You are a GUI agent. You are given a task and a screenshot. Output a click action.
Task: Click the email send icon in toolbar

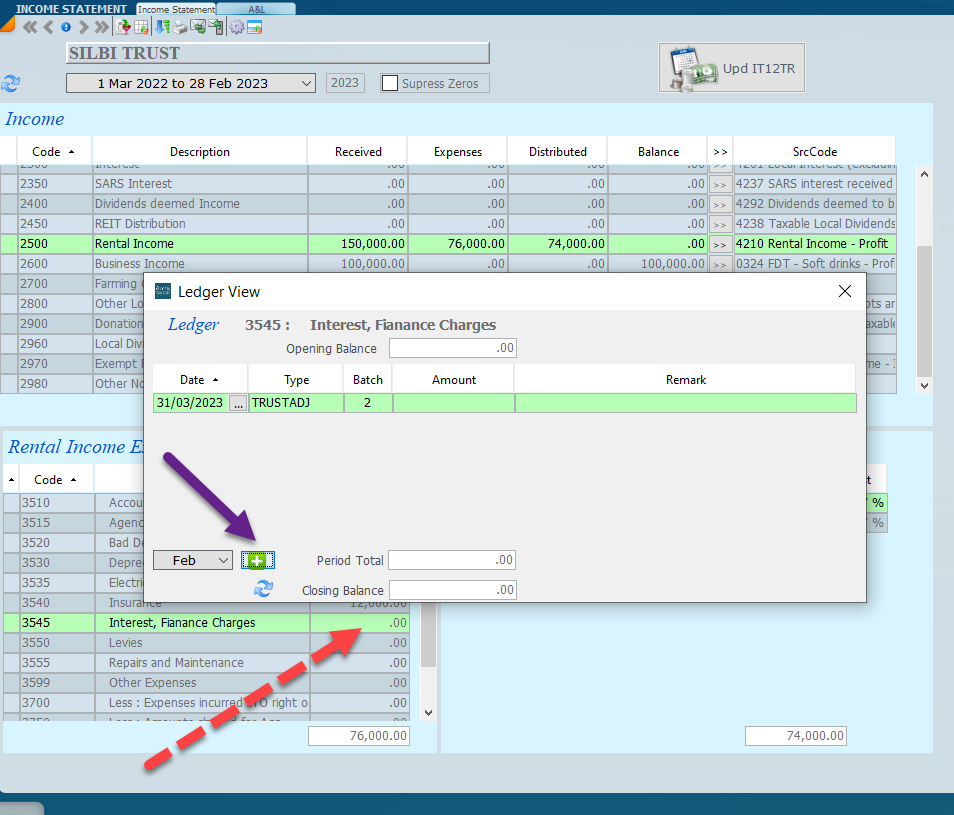tap(198, 27)
